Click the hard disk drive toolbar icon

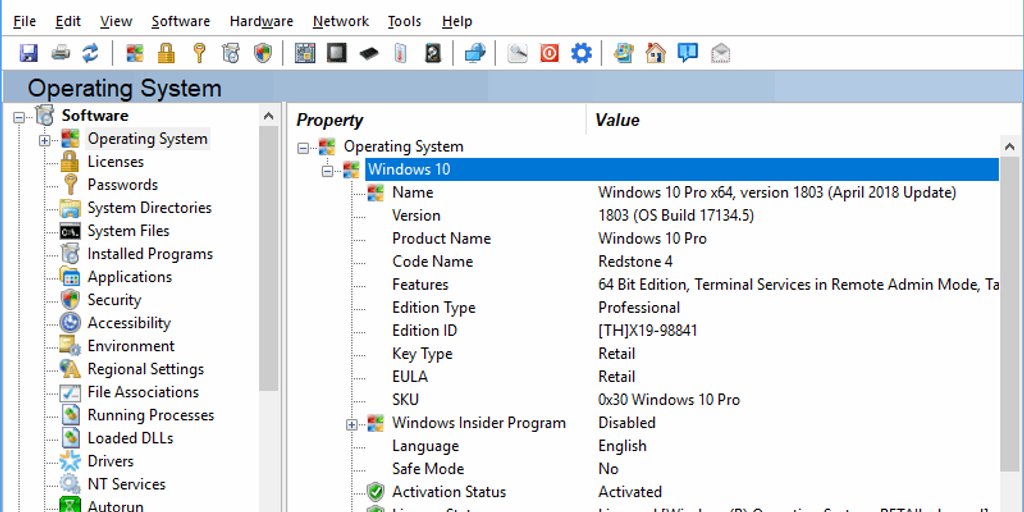pos(433,53)
